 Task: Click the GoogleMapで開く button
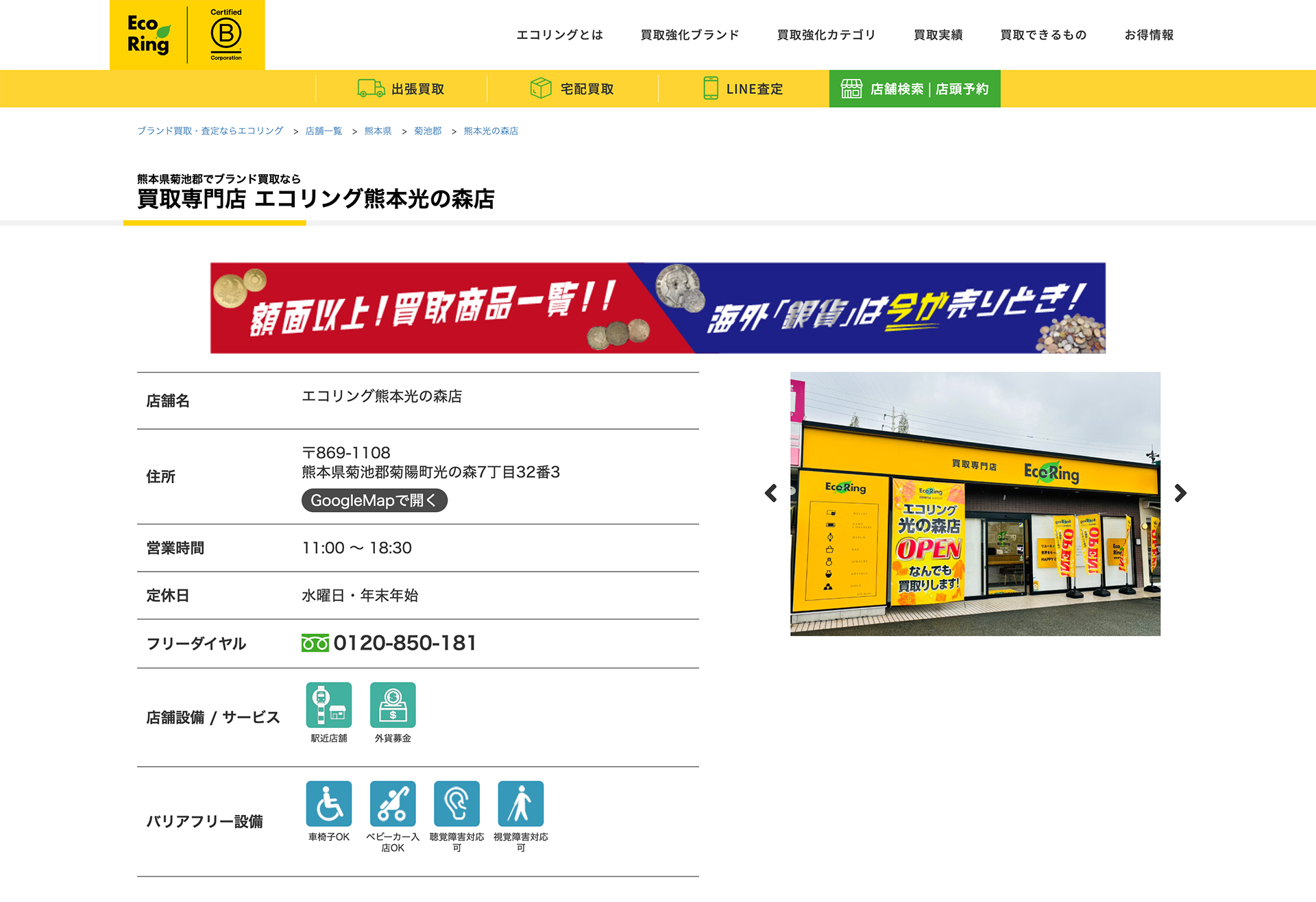click(x=374, y=500)
